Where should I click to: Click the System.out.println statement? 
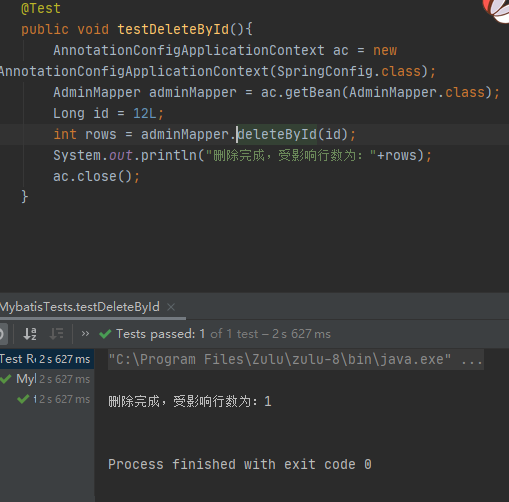(x=242, y=155)
